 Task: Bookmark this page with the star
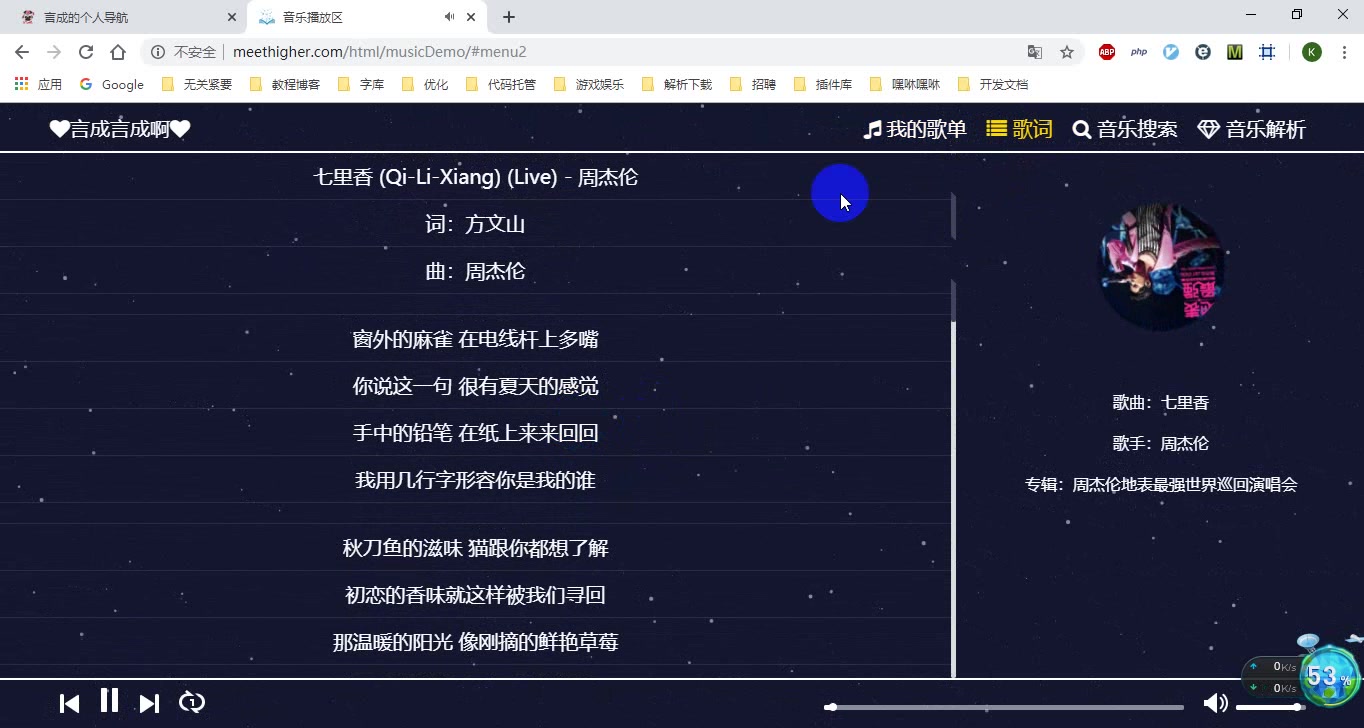click(x=1067, y=52)
